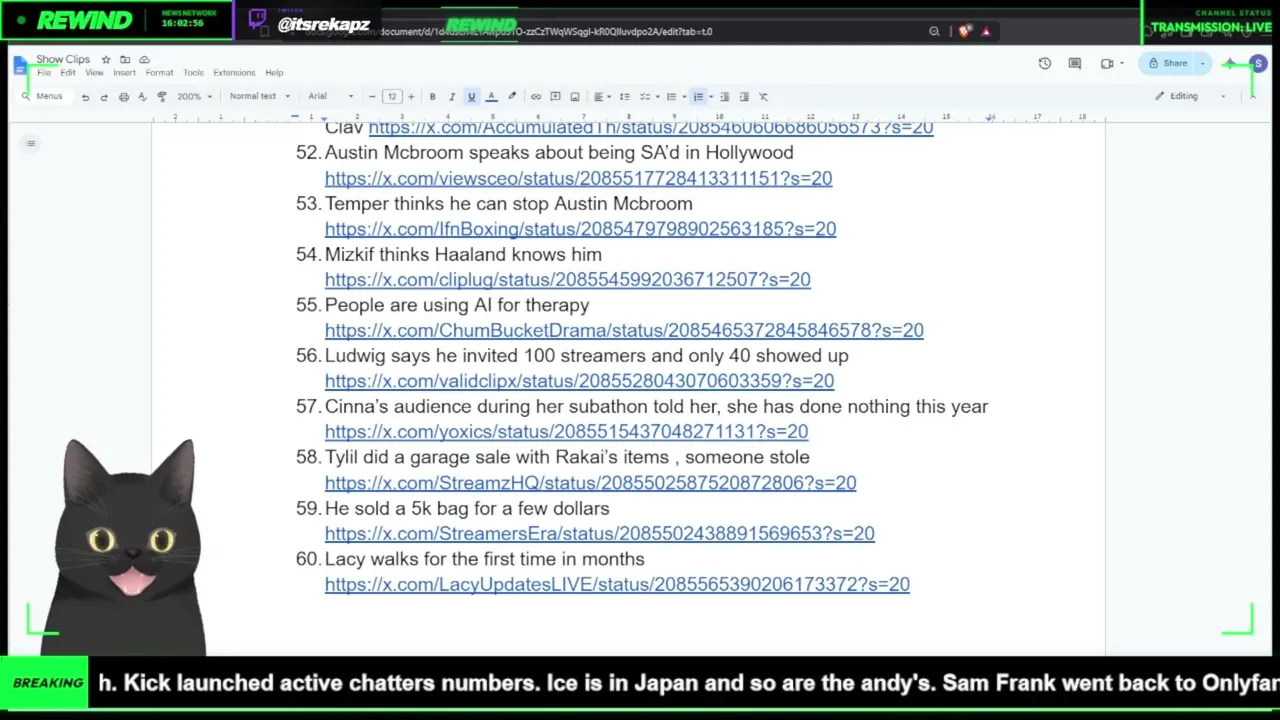
Task: Open the text color picker
Action: [491, 97]
